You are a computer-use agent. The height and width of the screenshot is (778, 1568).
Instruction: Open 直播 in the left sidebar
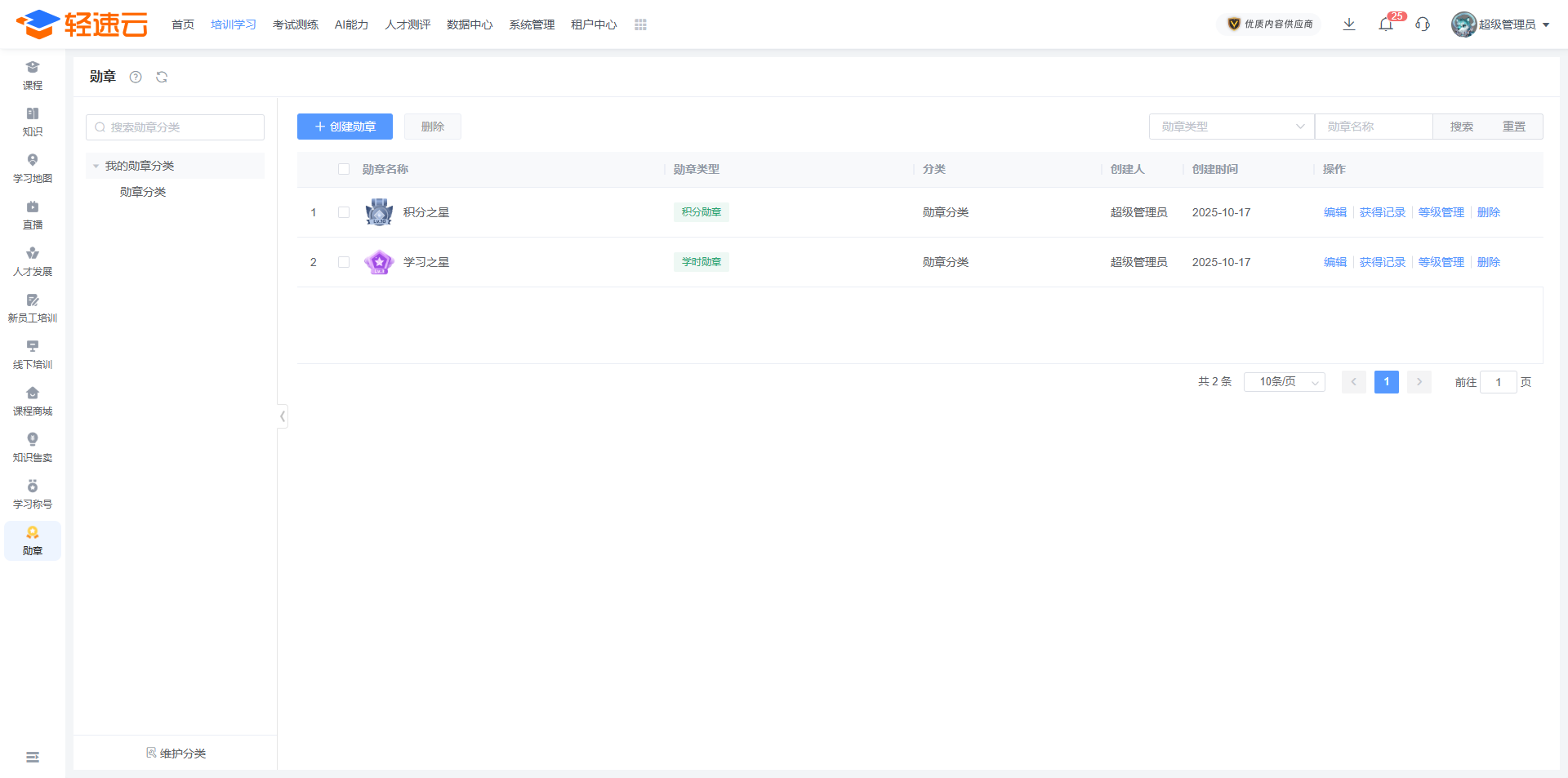[x=33, y=215]
